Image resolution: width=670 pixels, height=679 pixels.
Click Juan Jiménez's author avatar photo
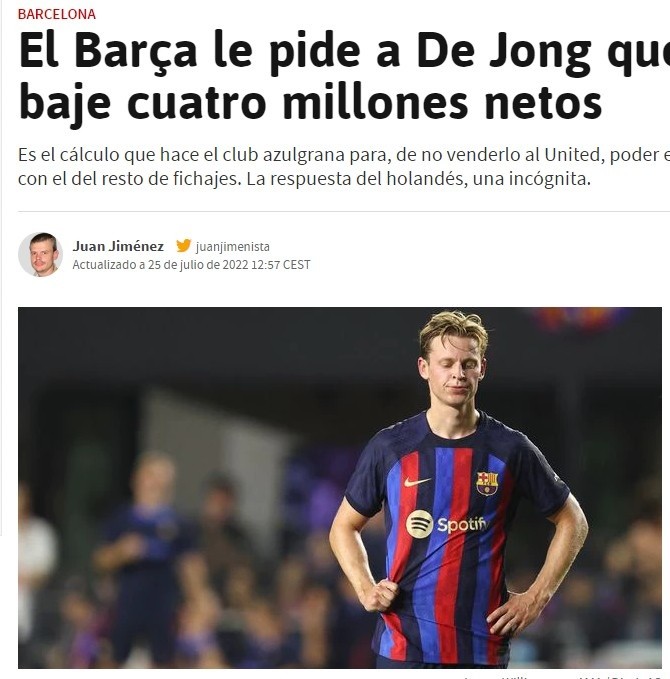(40, 255)
